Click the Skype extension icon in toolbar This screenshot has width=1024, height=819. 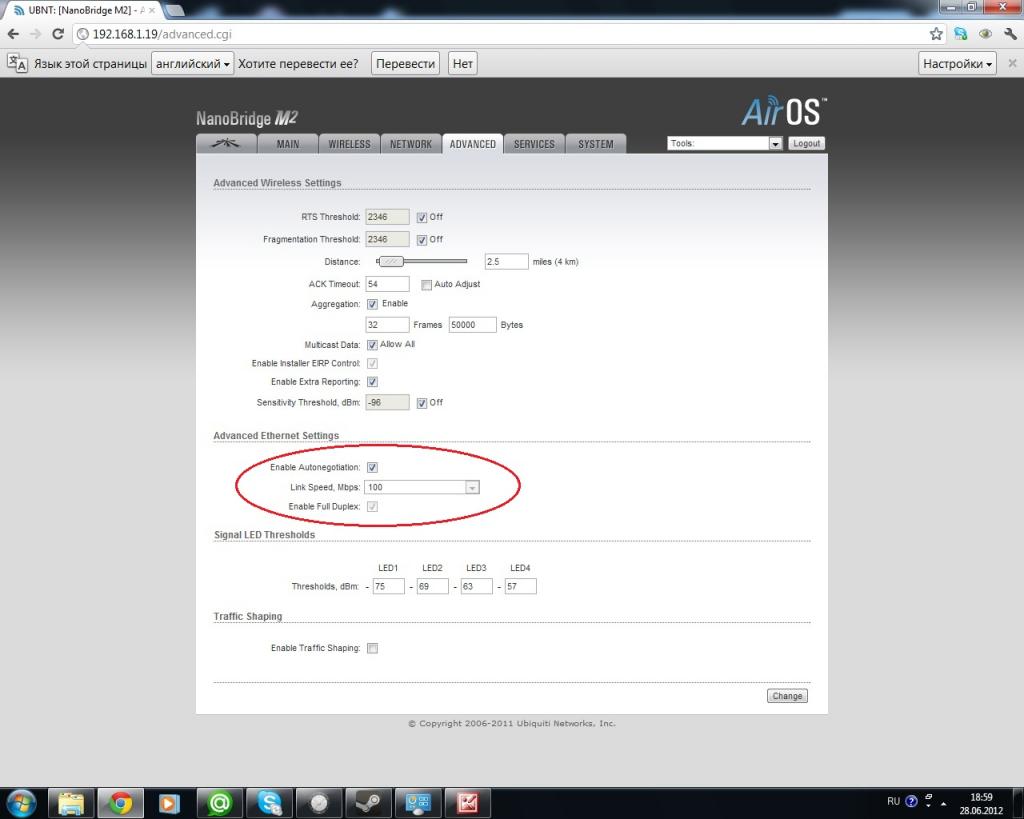961,34
